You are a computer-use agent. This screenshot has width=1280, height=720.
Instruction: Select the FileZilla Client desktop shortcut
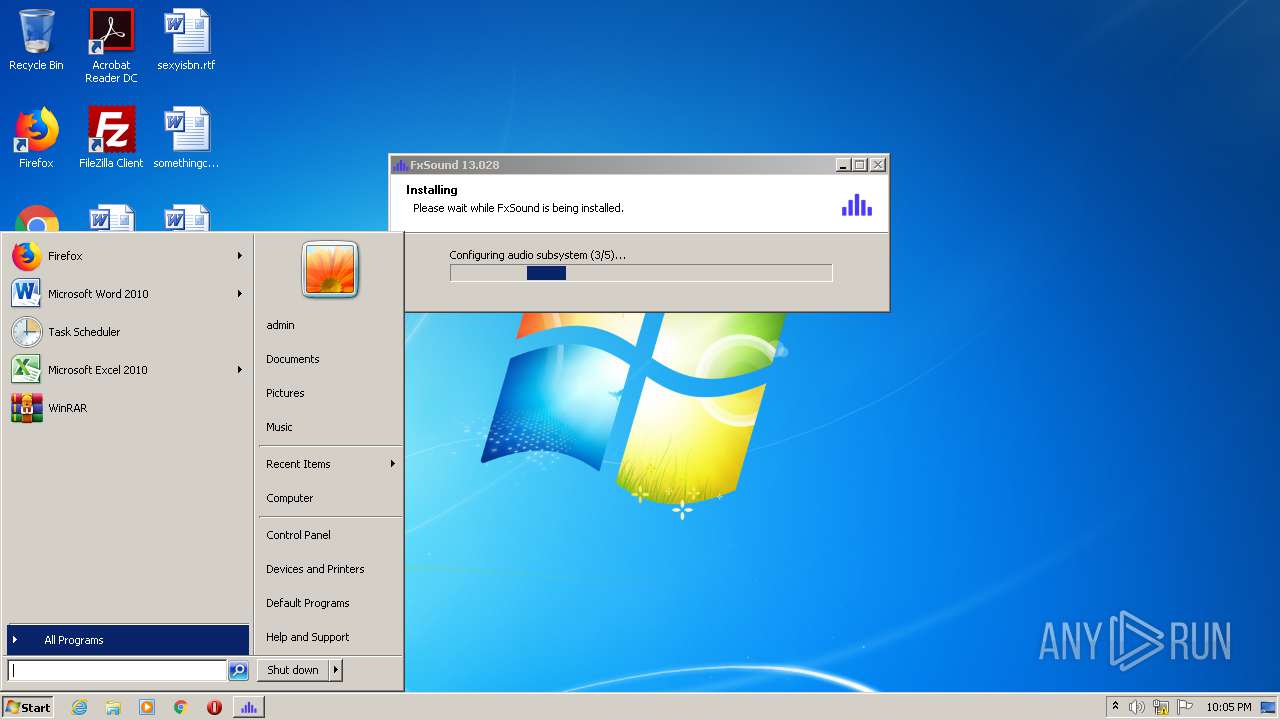tap(111, 138)
